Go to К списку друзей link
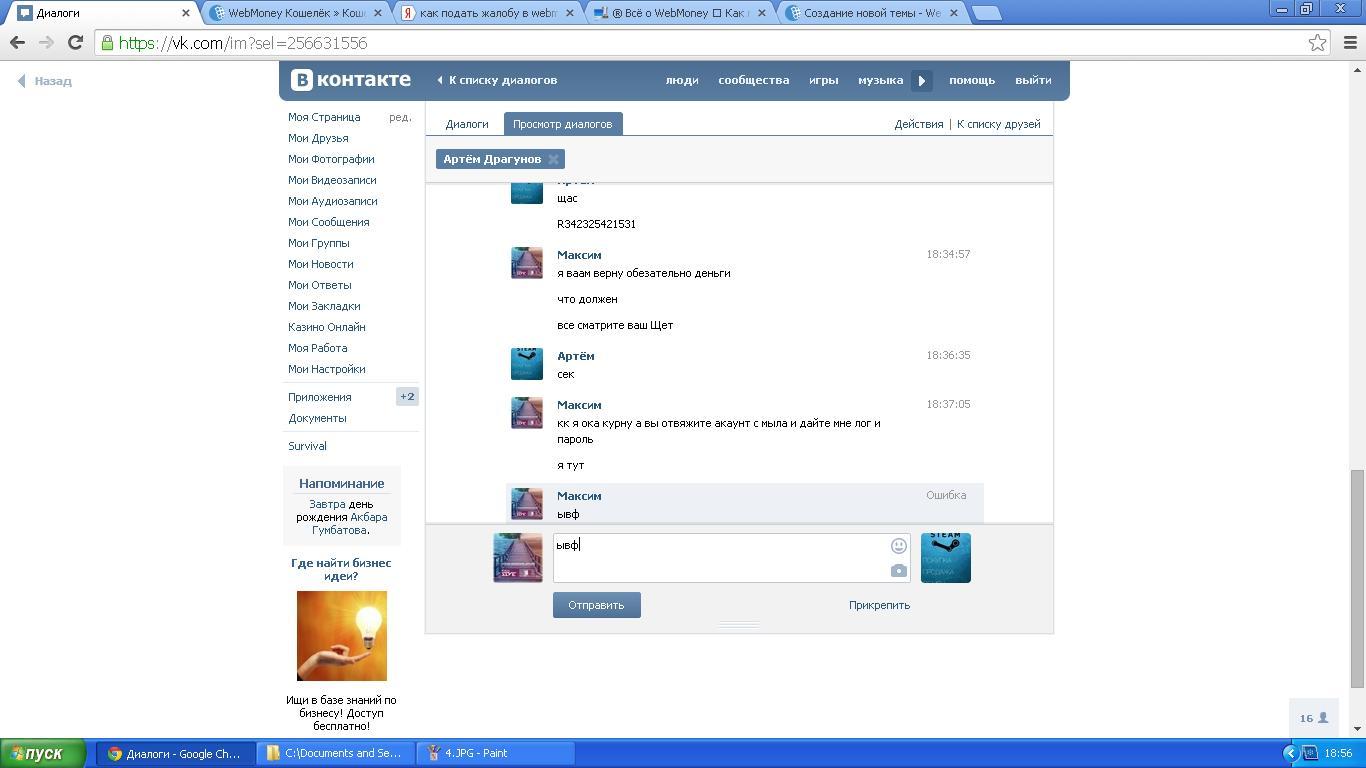The width and height of the screenshot is (1366, 768). click(x=999, y=124)
